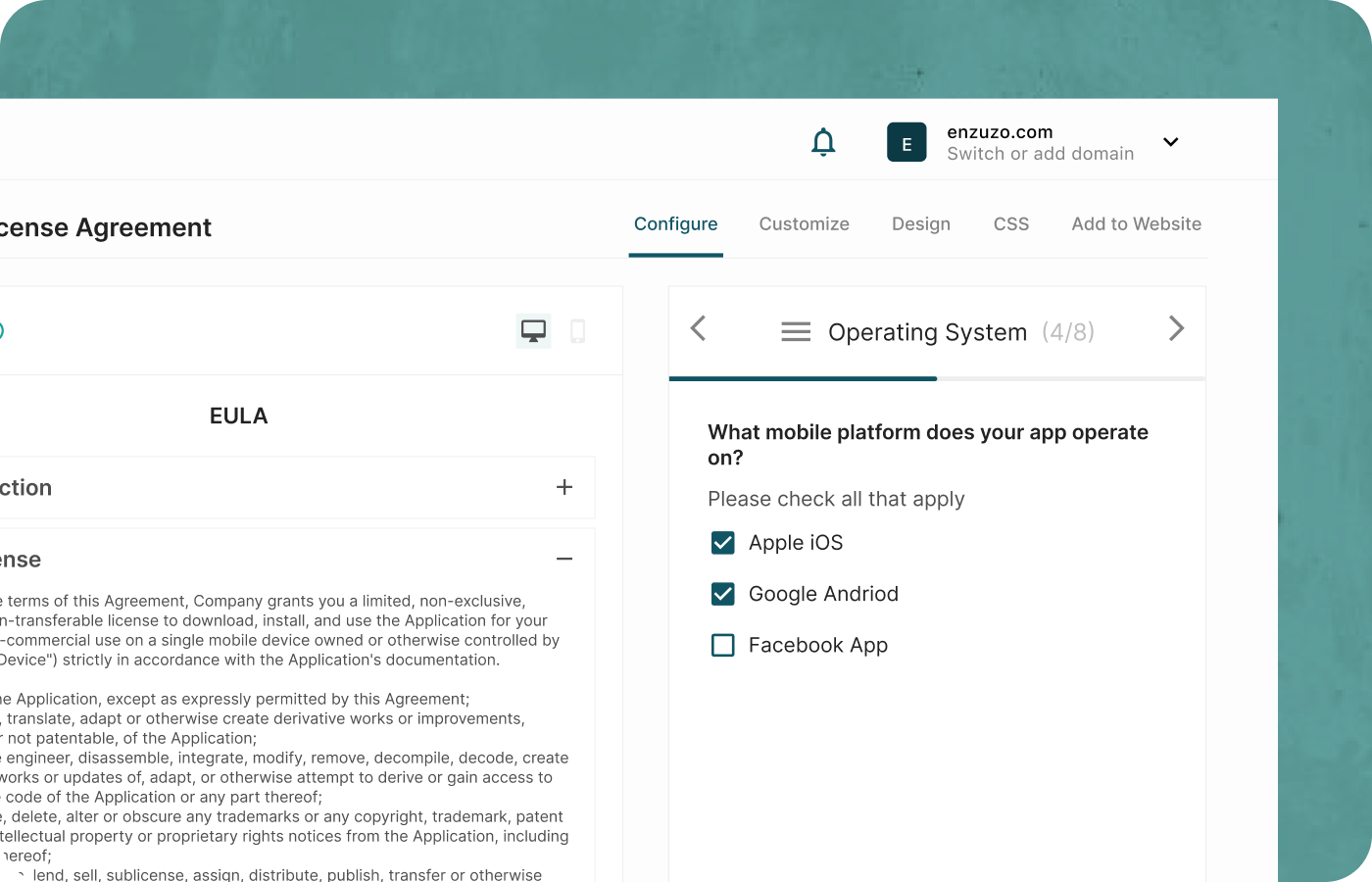Select the CSS tab
The image size is (1372, 882).
1011,223
